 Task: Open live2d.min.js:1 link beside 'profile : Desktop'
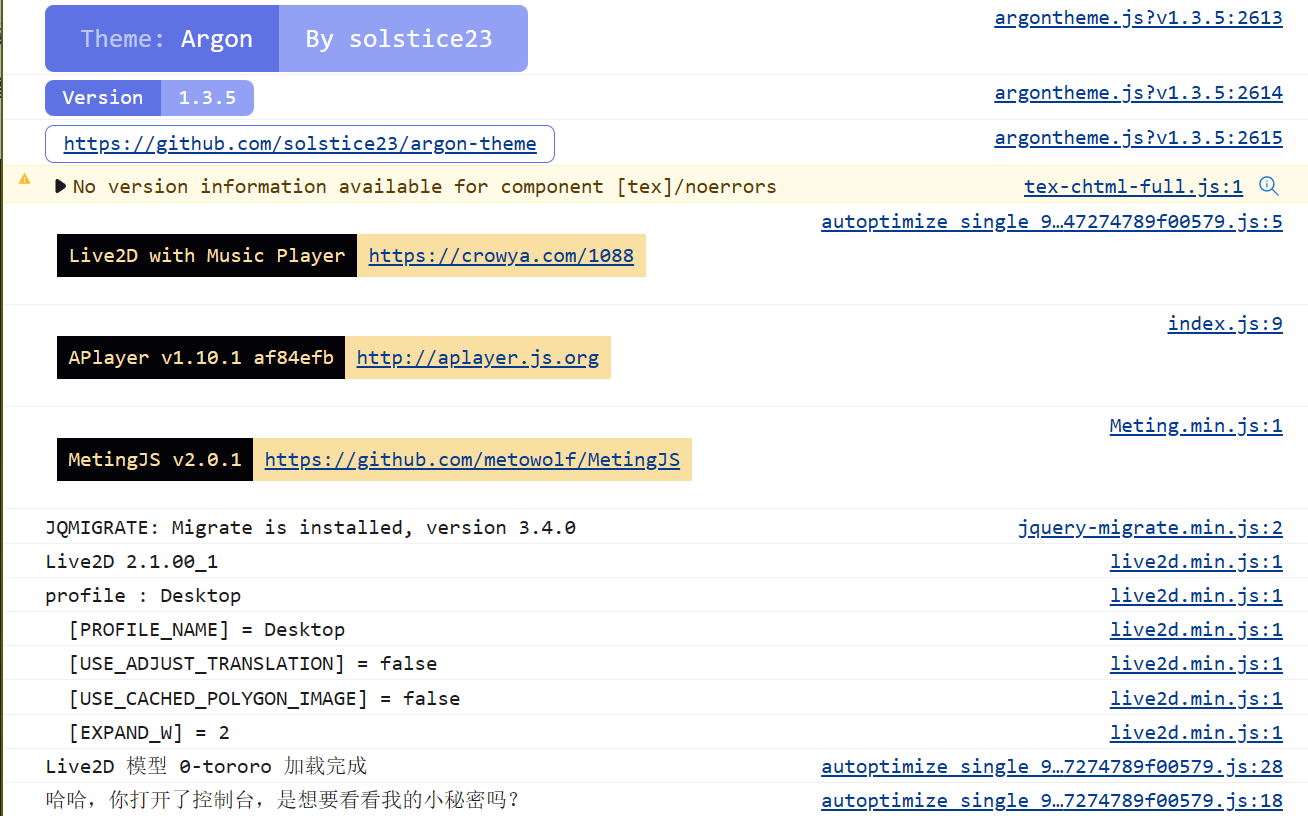[x=1195, y=596]
